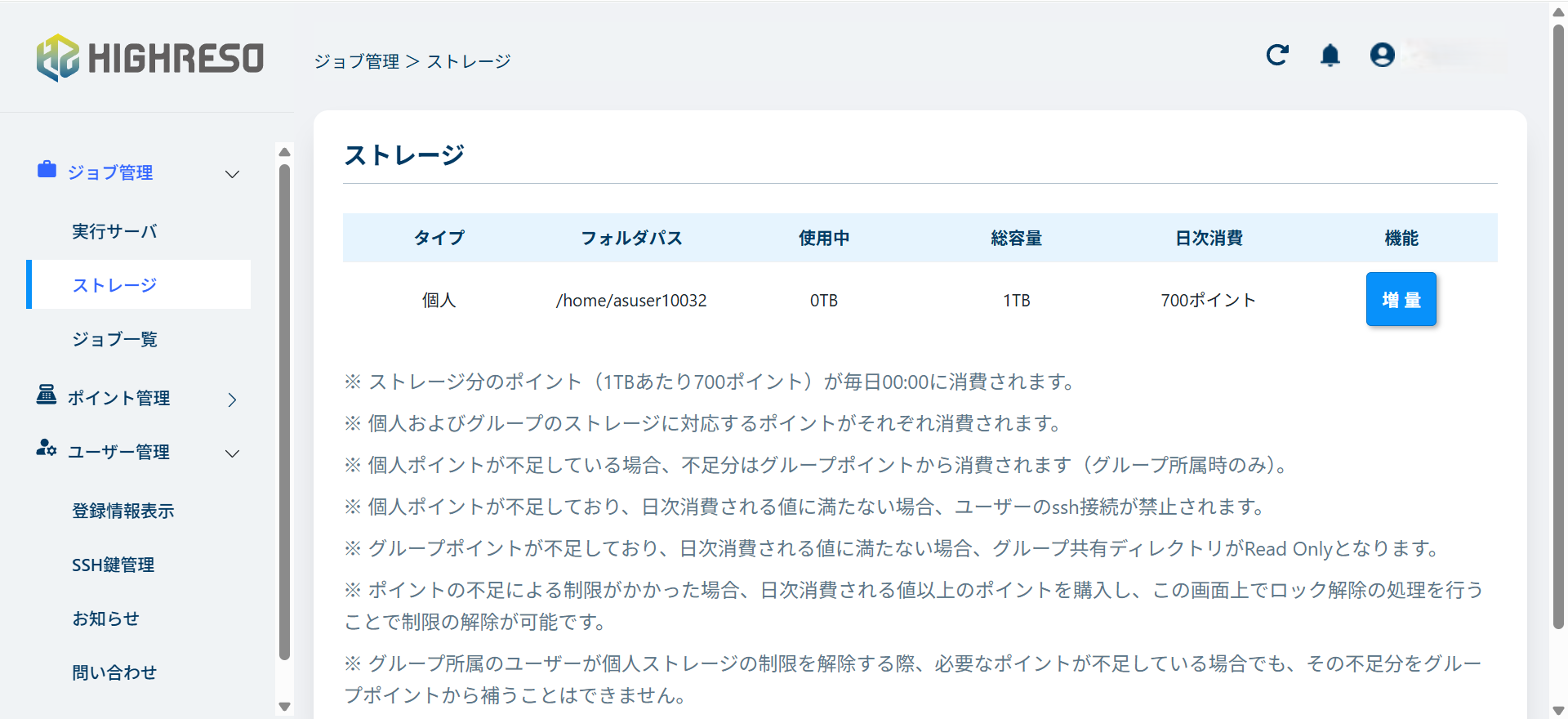The image size is (1568, 719).
Task: Click the ユーザー管理 user-gear icon
Action: pos(47,449)
